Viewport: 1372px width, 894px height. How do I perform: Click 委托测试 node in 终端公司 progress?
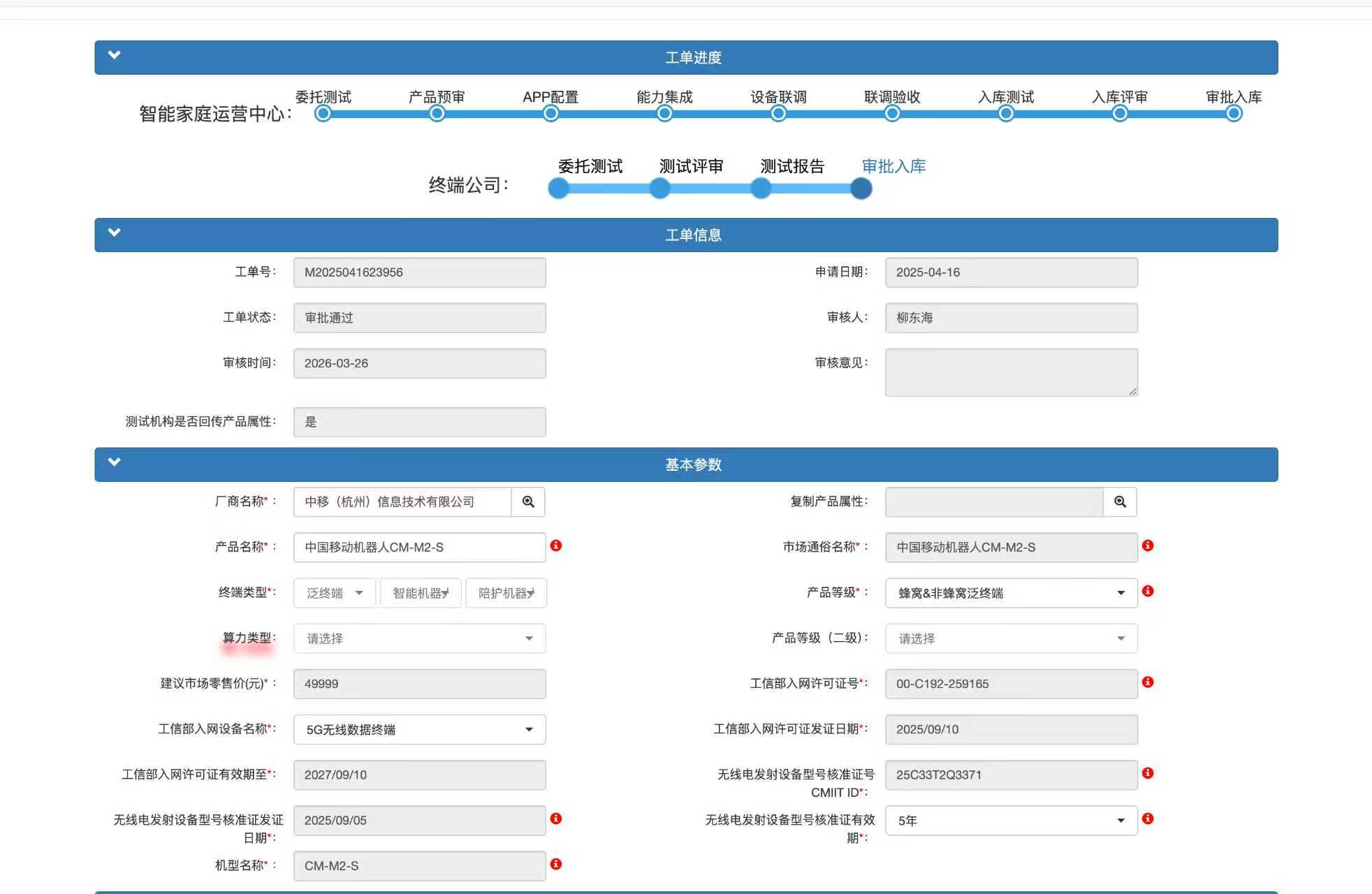tap(558, 188)
